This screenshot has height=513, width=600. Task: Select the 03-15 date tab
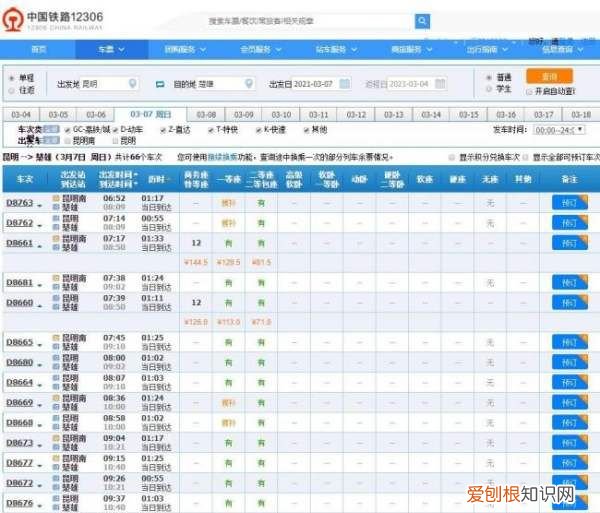tap(469, 115)
